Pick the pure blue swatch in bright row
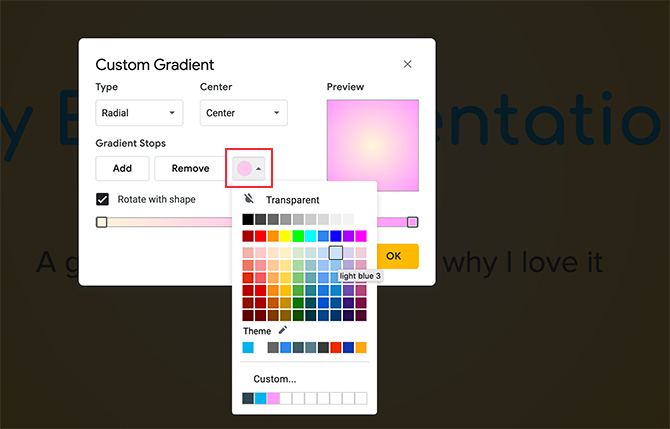 pos(336,236)
